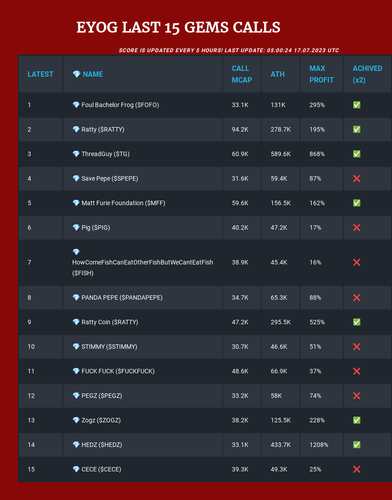Click the diamond icon beside Ratty Coin
Image resolution: width=392 pixels, height=500 pixels.
pos(76,322)
